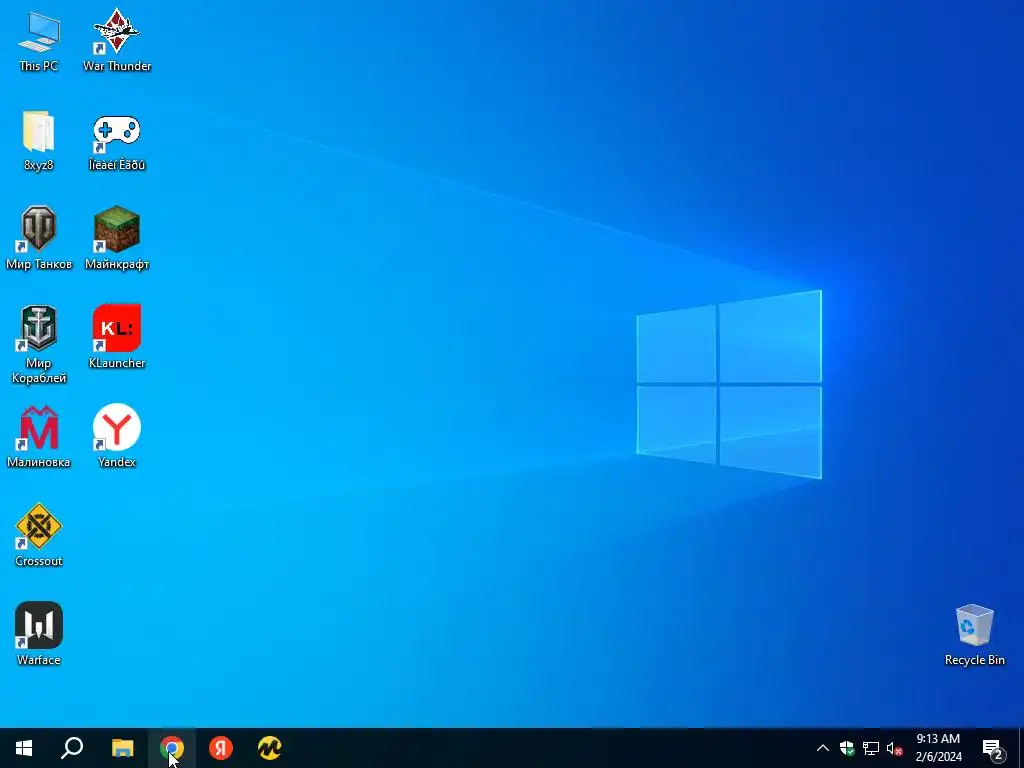Click the muted volume tray icon

point(894,748)
